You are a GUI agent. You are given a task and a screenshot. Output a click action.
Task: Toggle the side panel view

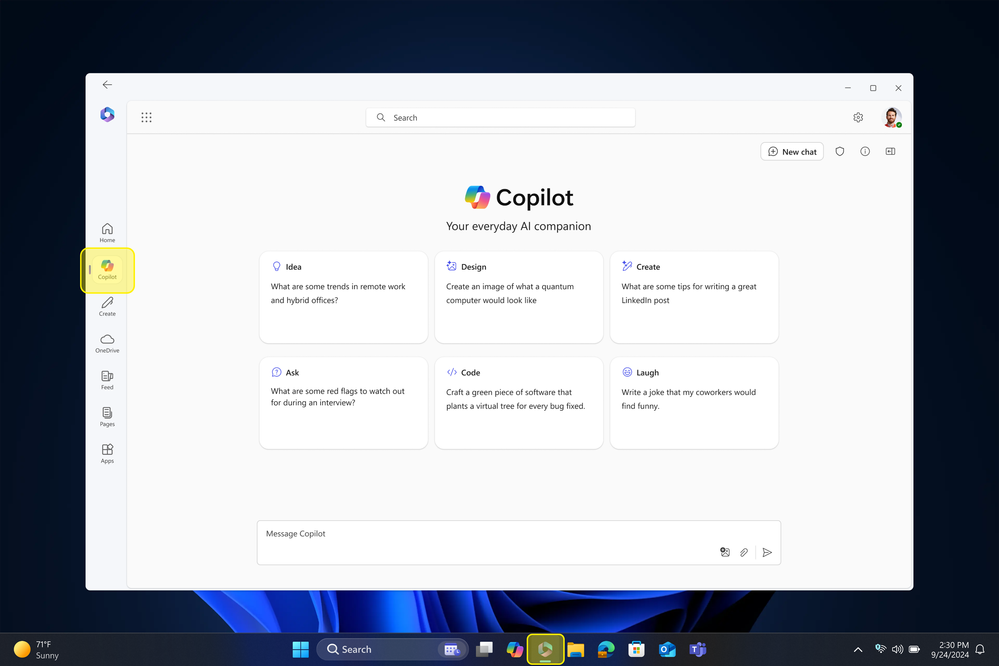click(890, 151)
